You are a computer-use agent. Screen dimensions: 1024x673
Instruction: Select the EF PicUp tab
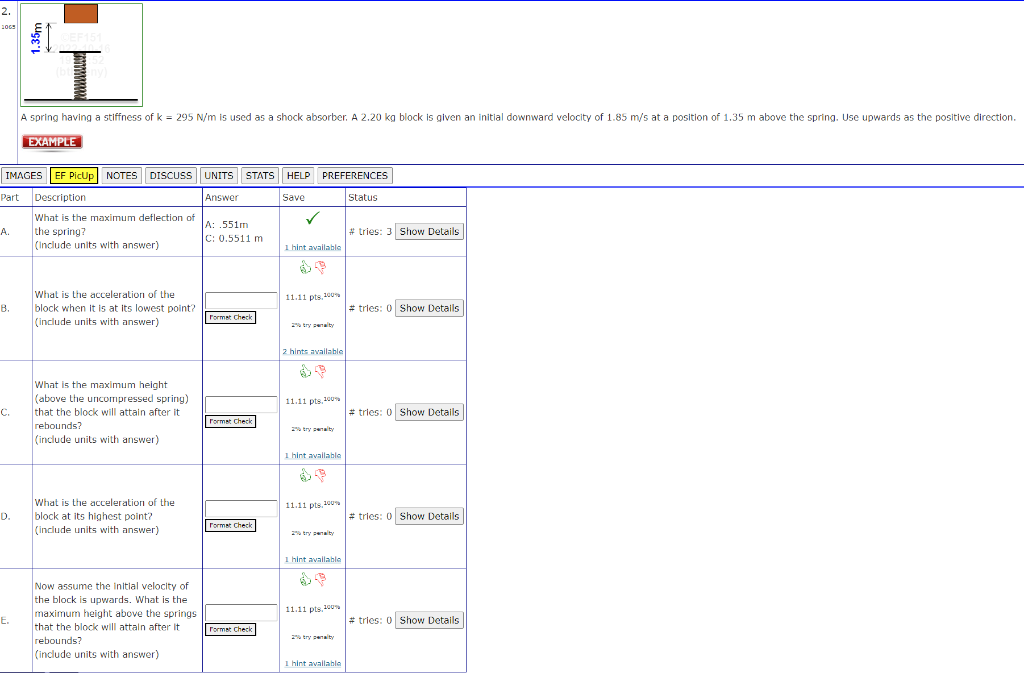(x=74, y=176)
